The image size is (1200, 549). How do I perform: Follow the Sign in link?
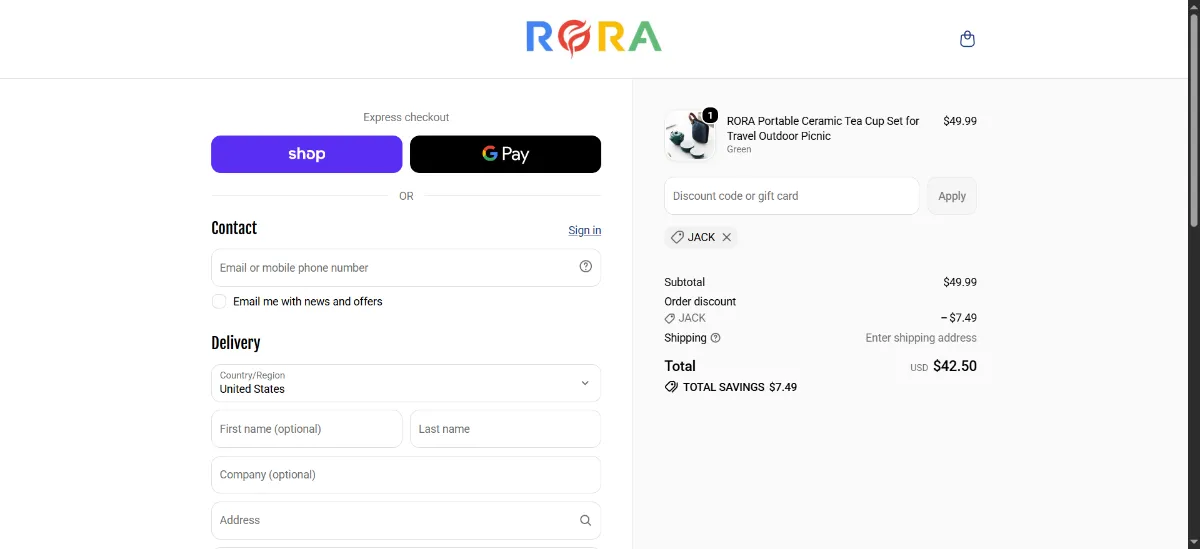585,230
